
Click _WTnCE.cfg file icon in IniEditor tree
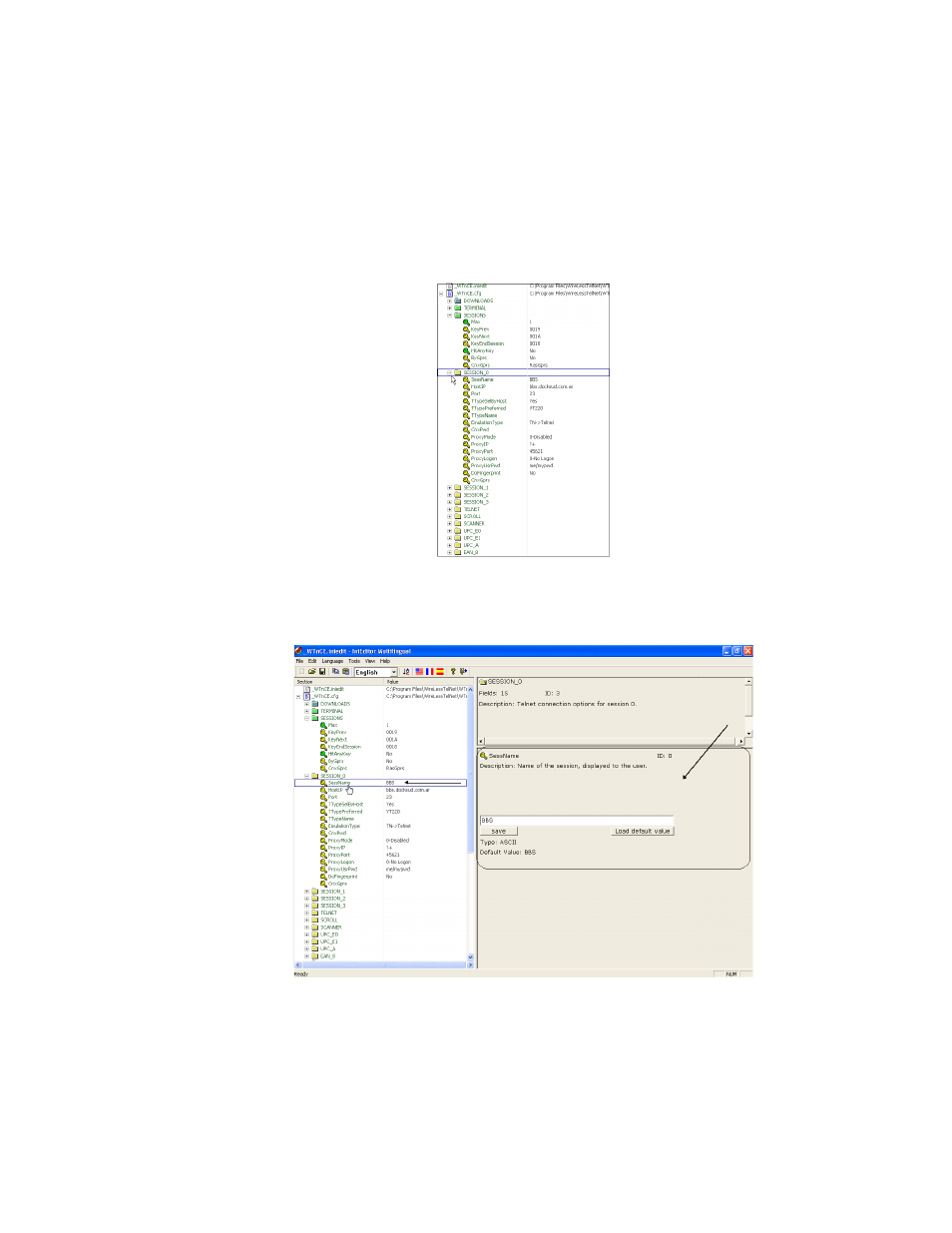coord(307,696)
